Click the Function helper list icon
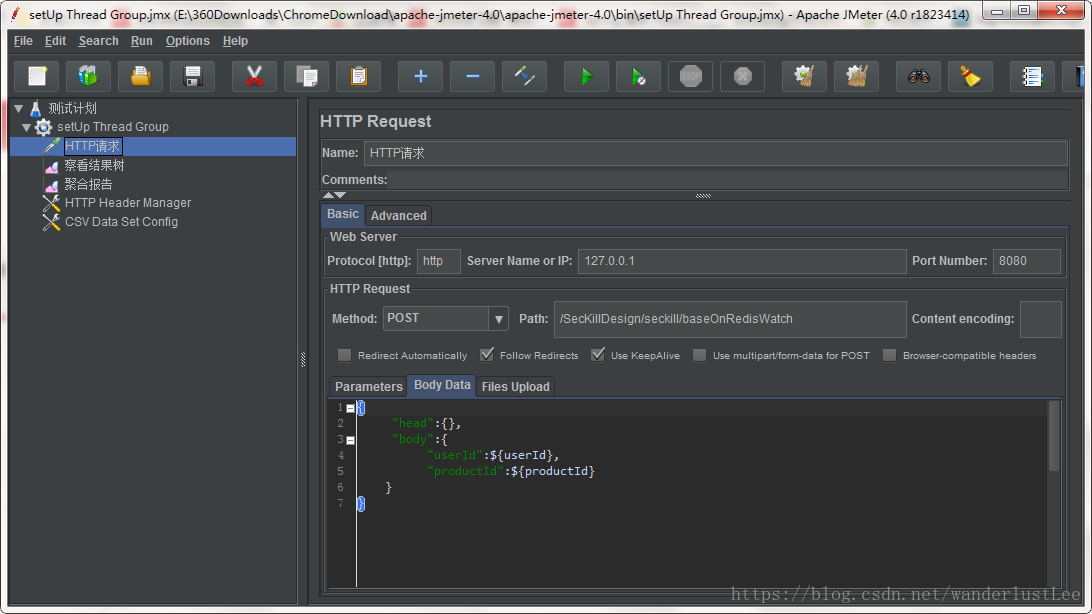Viewport: 1092px width, 614px height. tap(1032, 76)
